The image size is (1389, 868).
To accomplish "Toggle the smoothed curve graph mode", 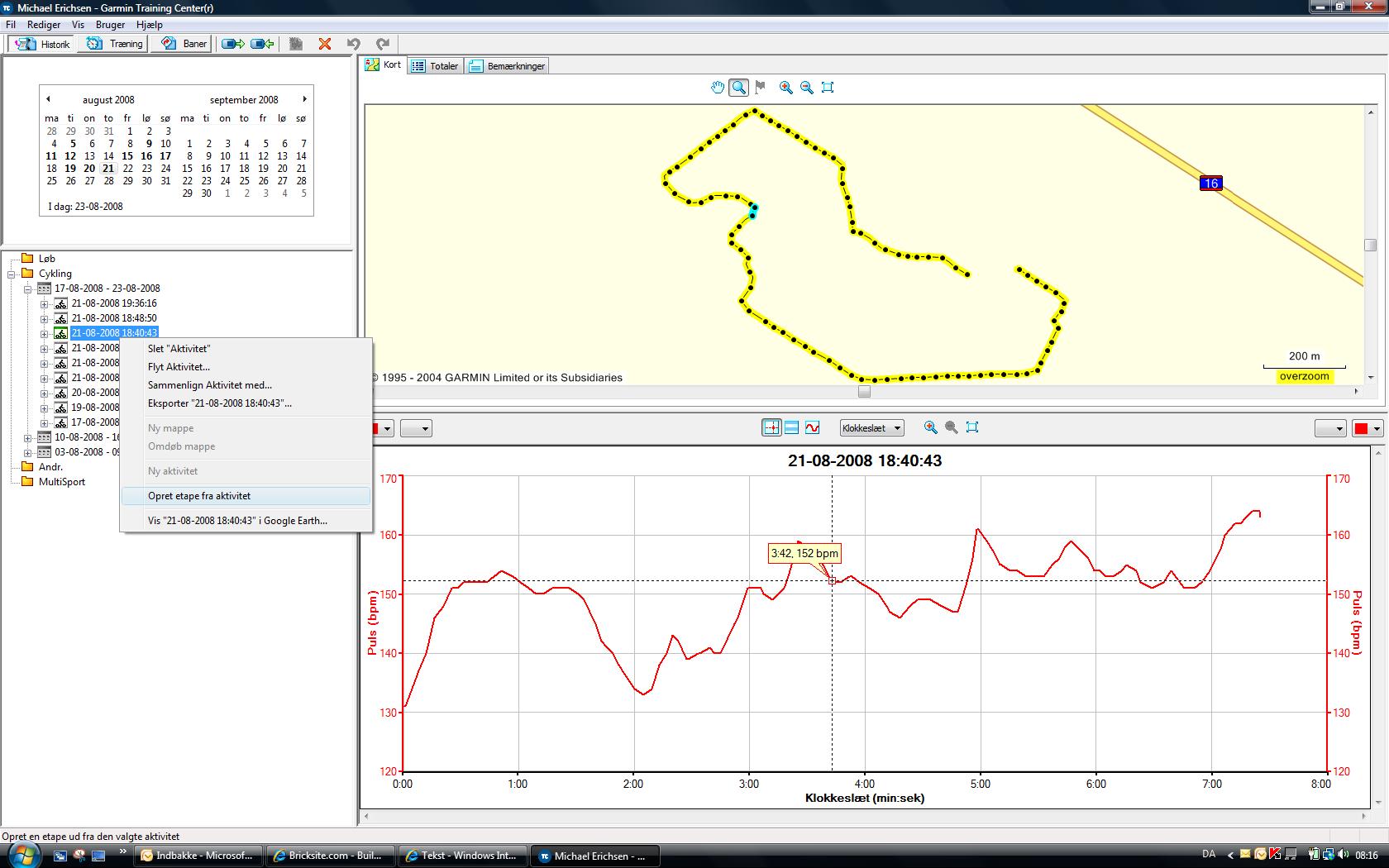I will tap(813, 427).
